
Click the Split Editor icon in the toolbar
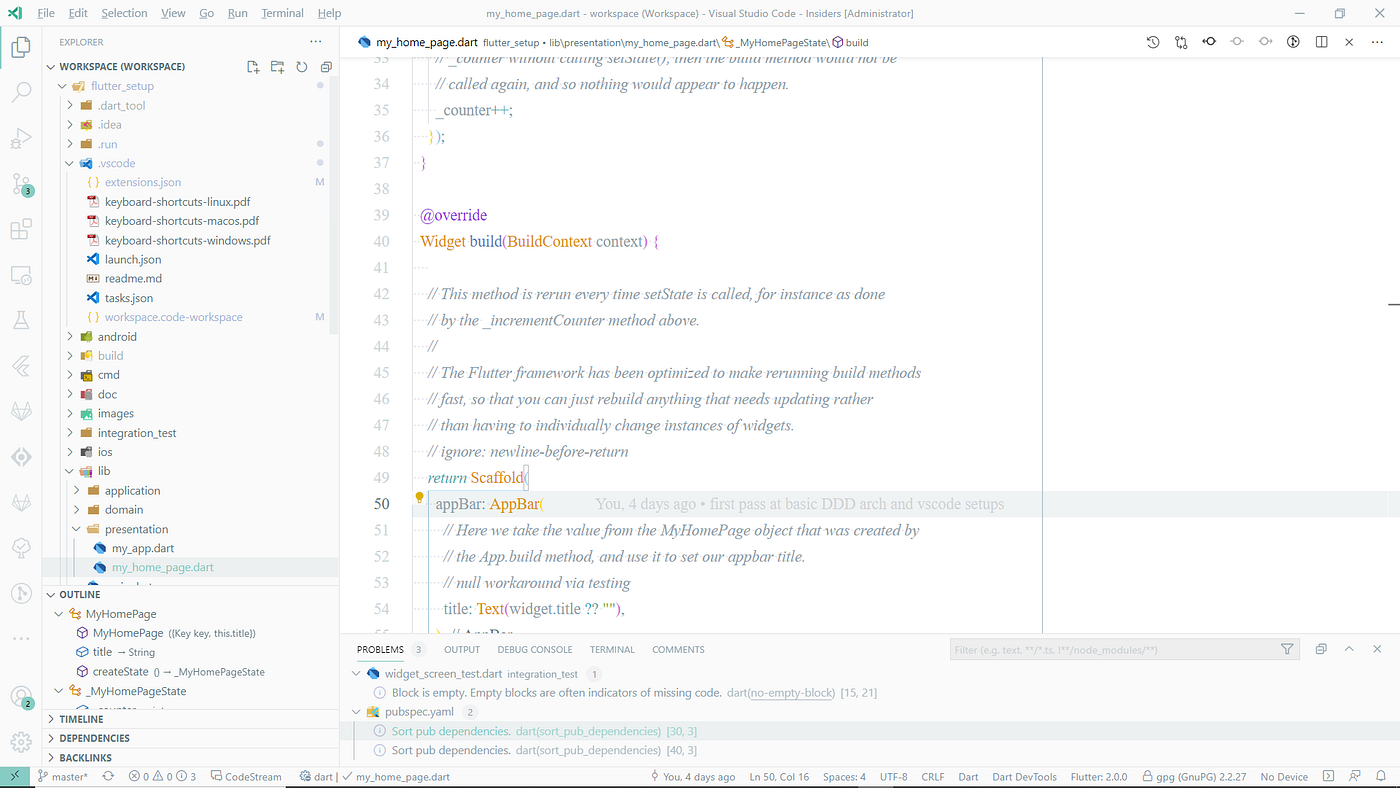click(x=1321, y=43)
